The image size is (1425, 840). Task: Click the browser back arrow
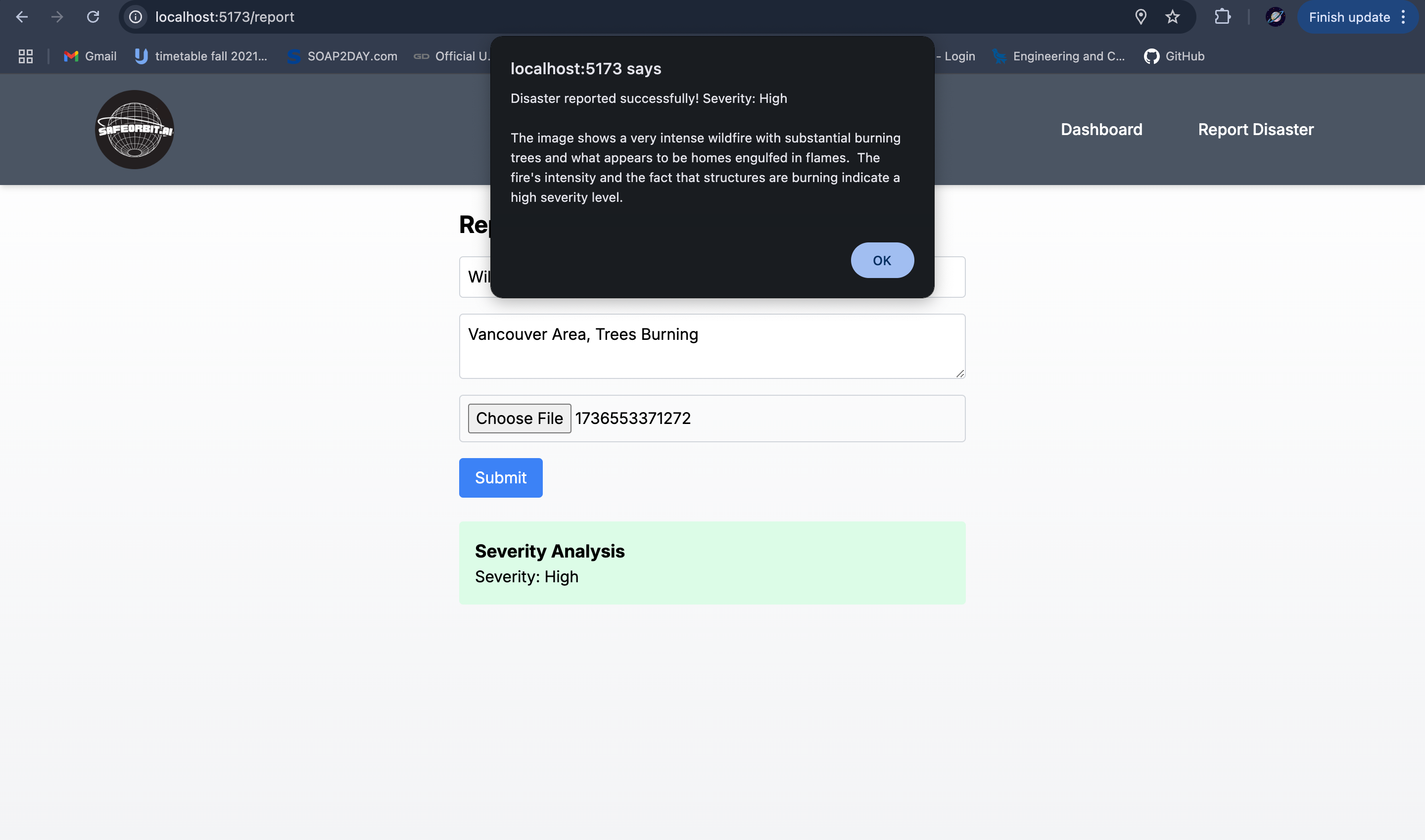tap(21, 17)
